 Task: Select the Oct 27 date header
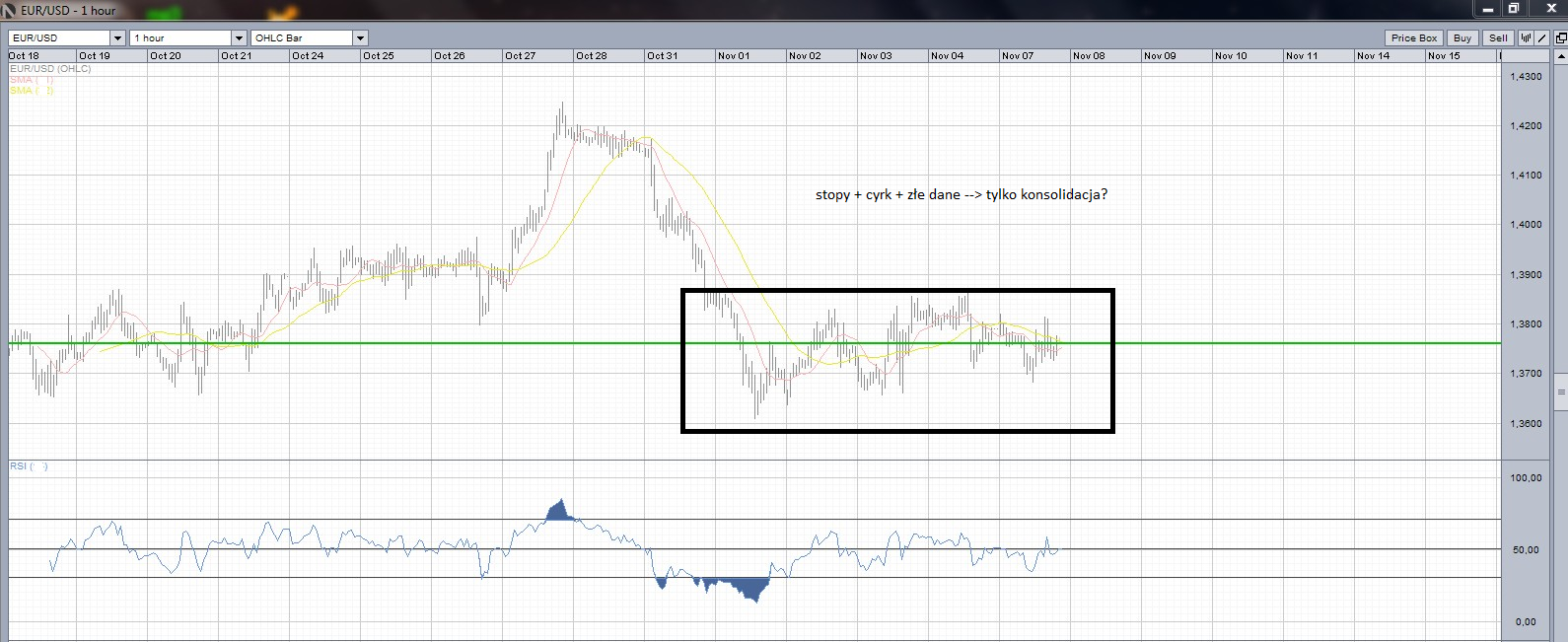tap(521, 56)
